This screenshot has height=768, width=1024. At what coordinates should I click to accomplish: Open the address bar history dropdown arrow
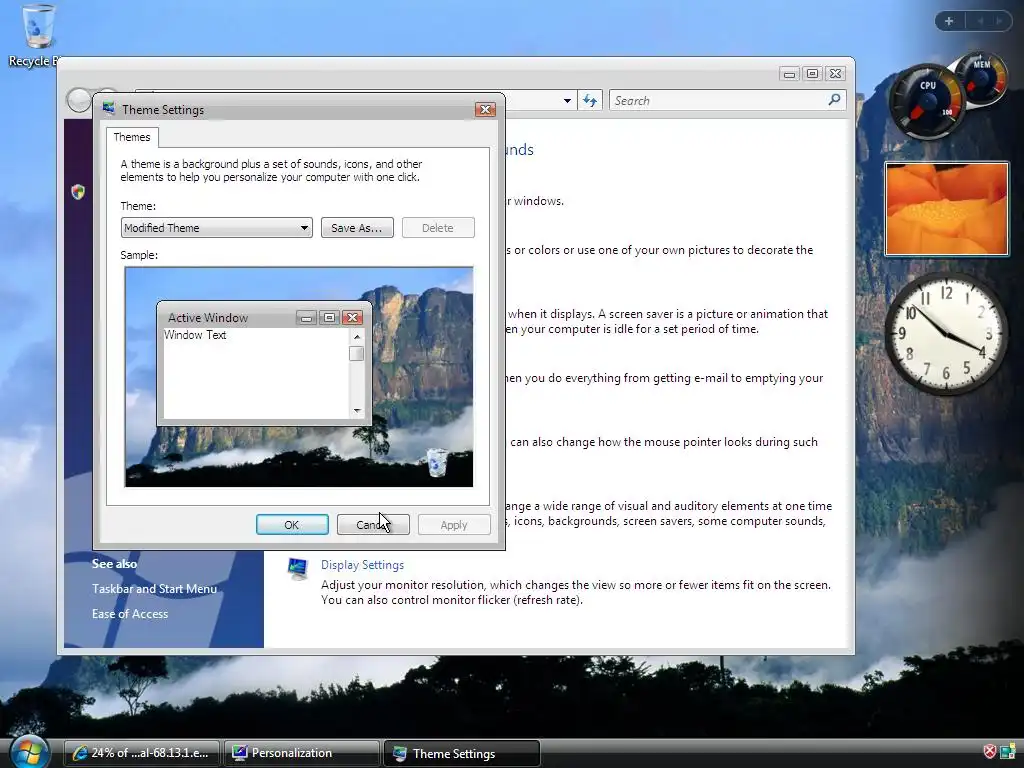(567, 101)
